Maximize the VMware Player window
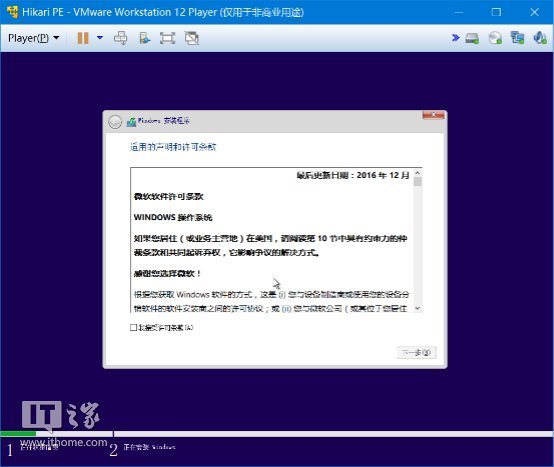Screen dimensions: 554x467 [x=496, y=12]
